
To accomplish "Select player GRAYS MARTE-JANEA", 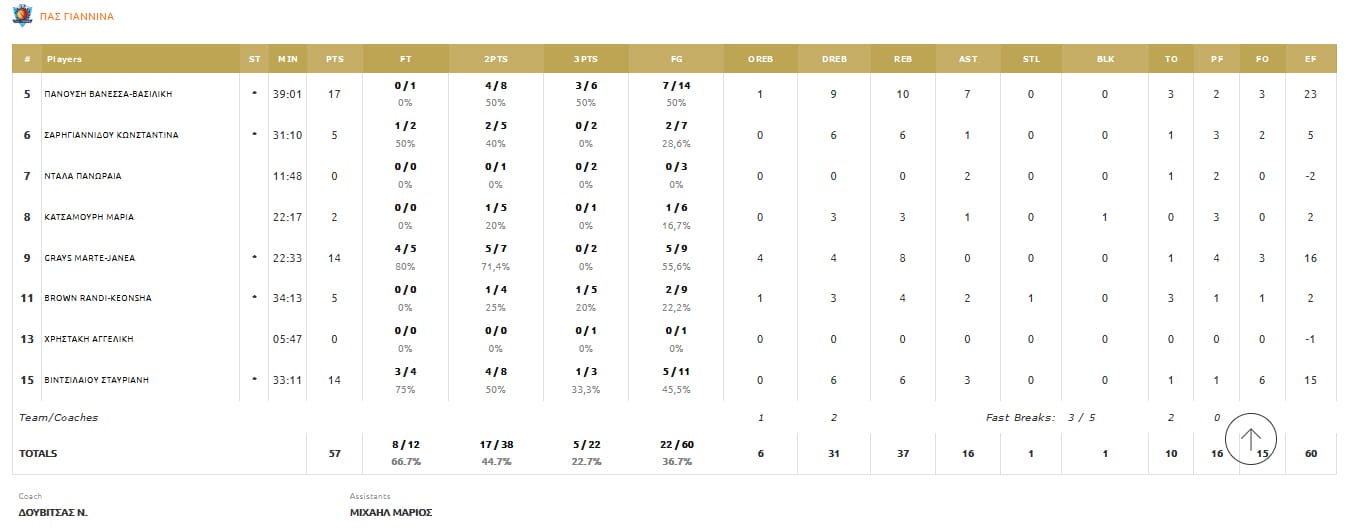I will [90, 258].
